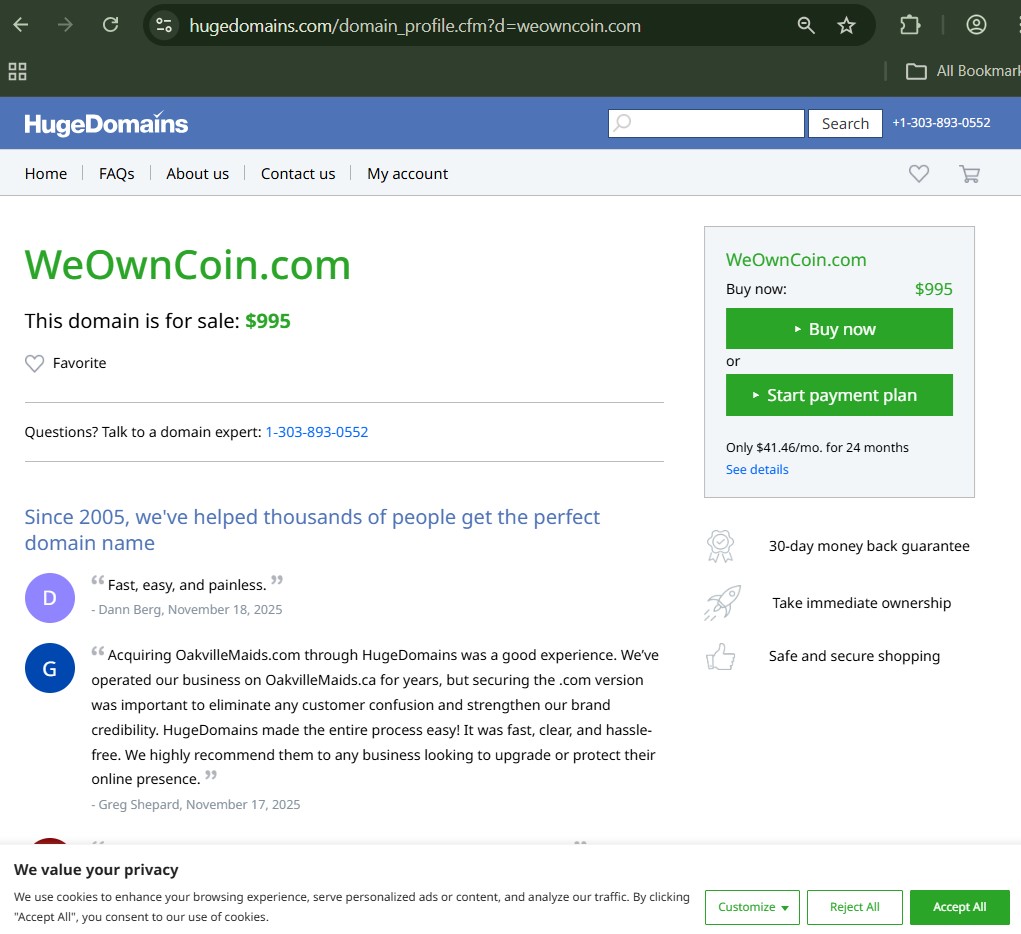The image size is (1021, 934).
Task: Click the ribbon icon beside 30-day money back guarantee
Action: click(x=722, y=545)
